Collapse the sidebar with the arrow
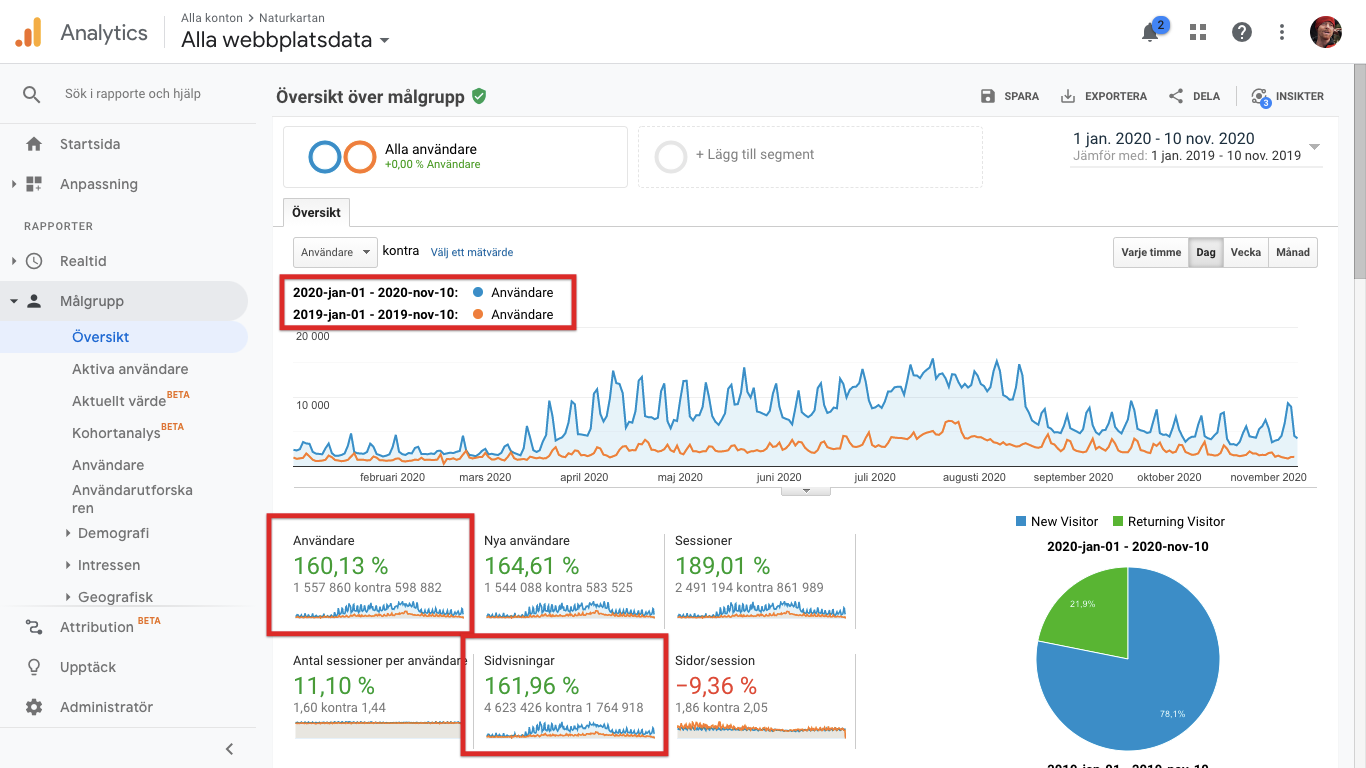 (229, 748)
